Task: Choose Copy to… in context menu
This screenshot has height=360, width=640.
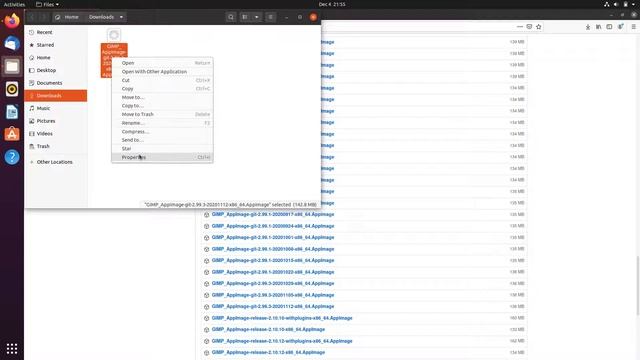Action: click(x=162, y=106)
